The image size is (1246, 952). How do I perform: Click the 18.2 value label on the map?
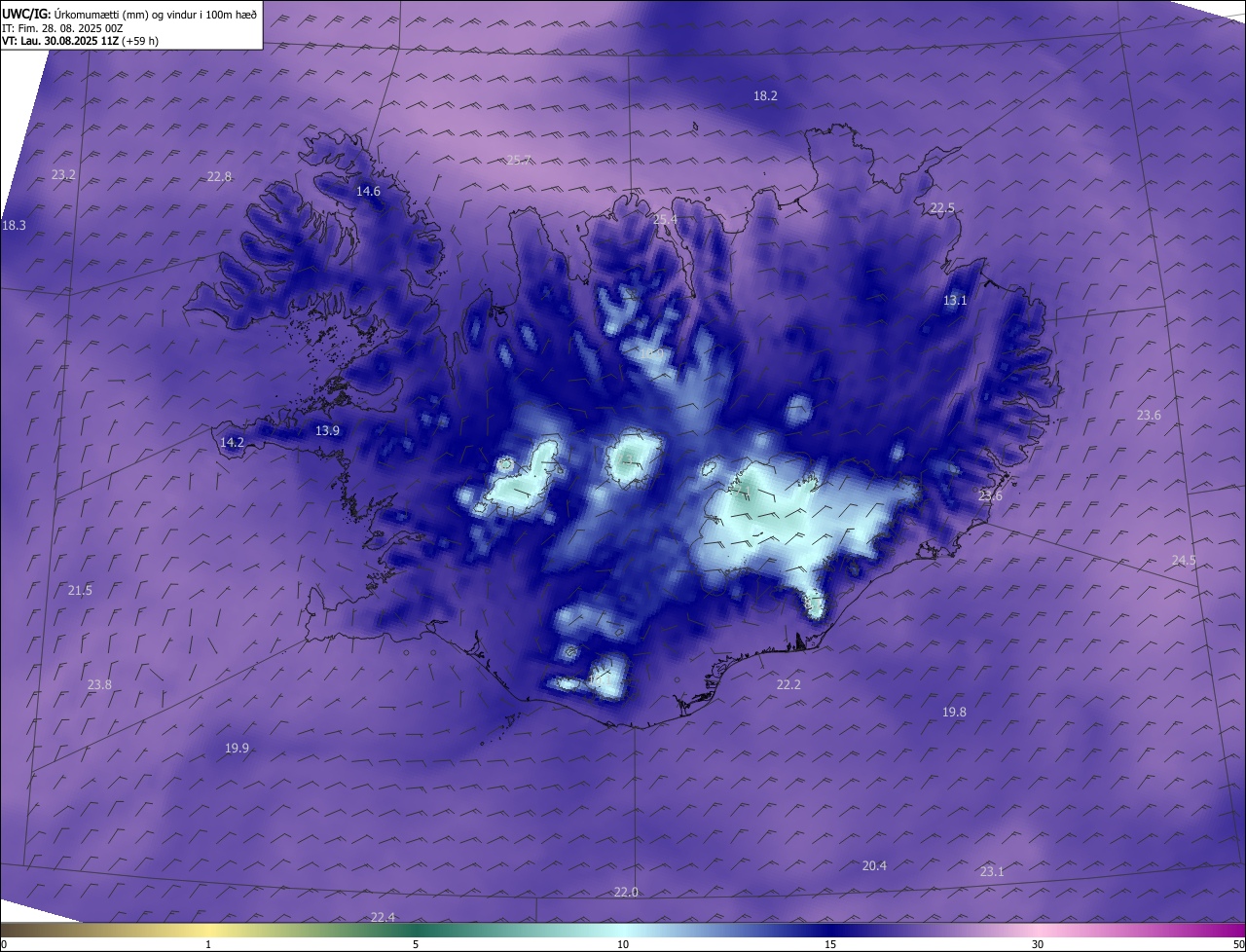click(x=765, y=95)
